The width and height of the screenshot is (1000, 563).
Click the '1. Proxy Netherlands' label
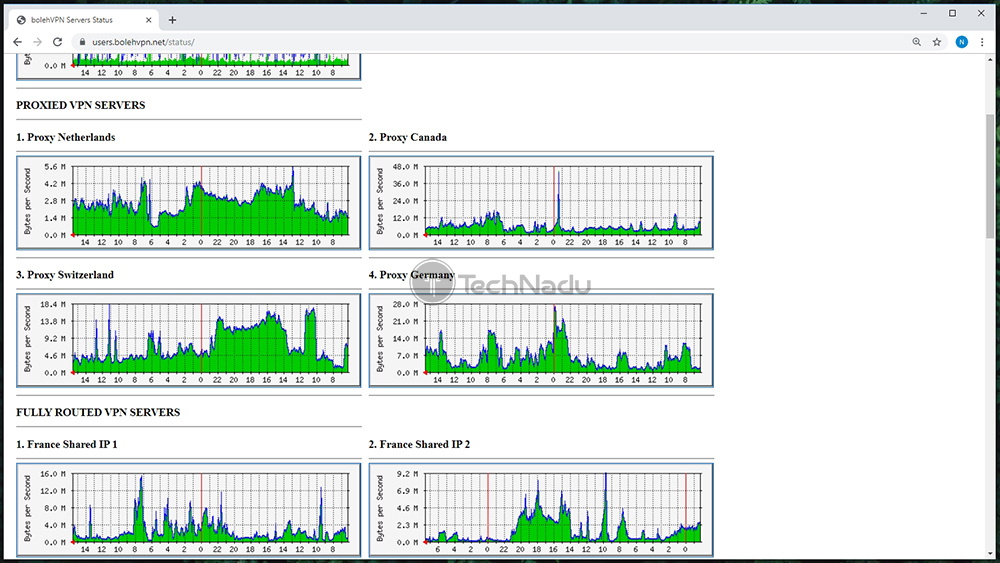[66, 137]
